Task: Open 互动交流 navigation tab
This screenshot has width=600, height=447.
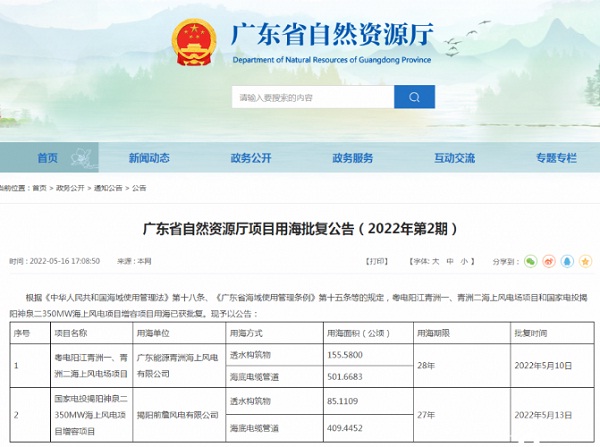Action: tap(455, 158)
